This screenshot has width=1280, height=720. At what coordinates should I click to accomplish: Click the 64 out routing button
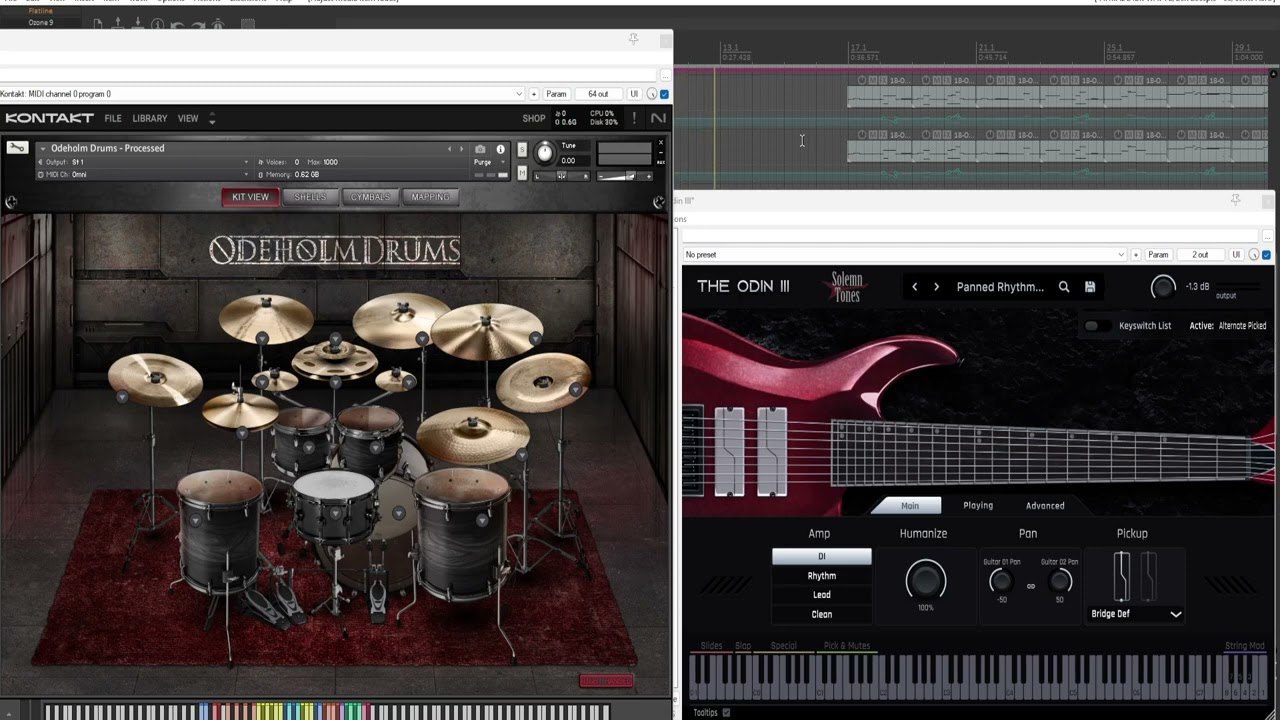coord(598,94)
